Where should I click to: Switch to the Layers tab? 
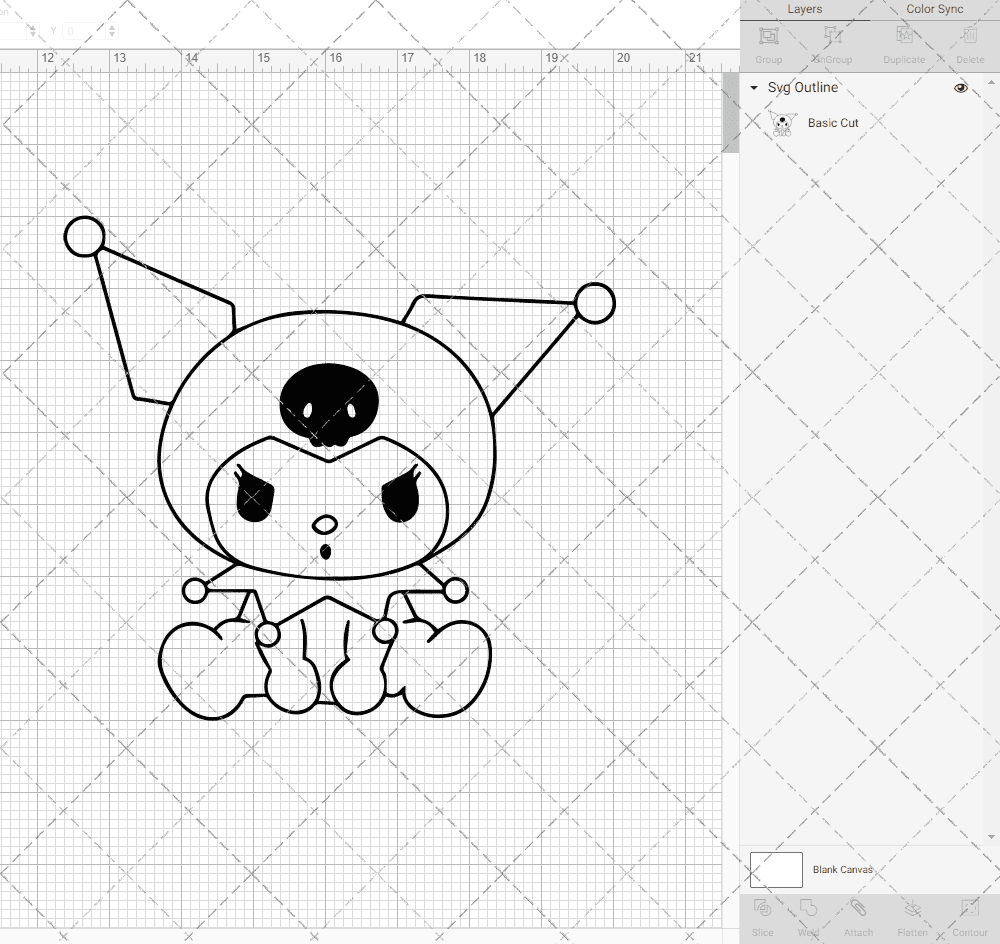[x=804, y=9]
